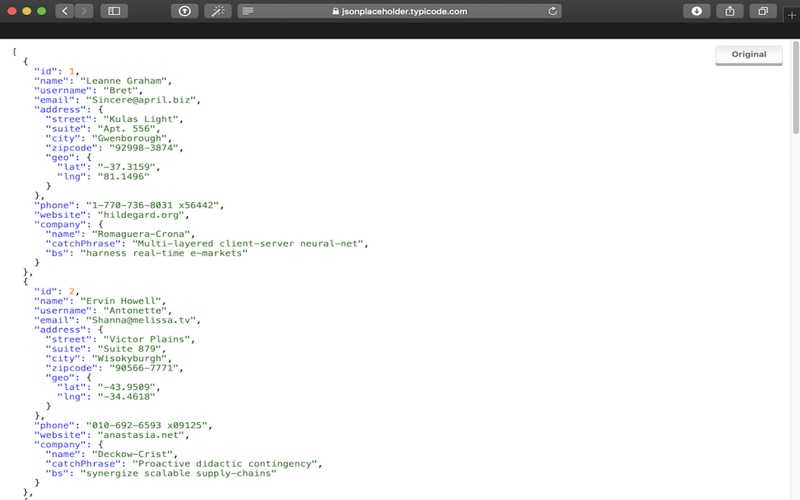
Task: Click the website "anastasia.net"
Action: pyautogui.click(x=141, y=435)
